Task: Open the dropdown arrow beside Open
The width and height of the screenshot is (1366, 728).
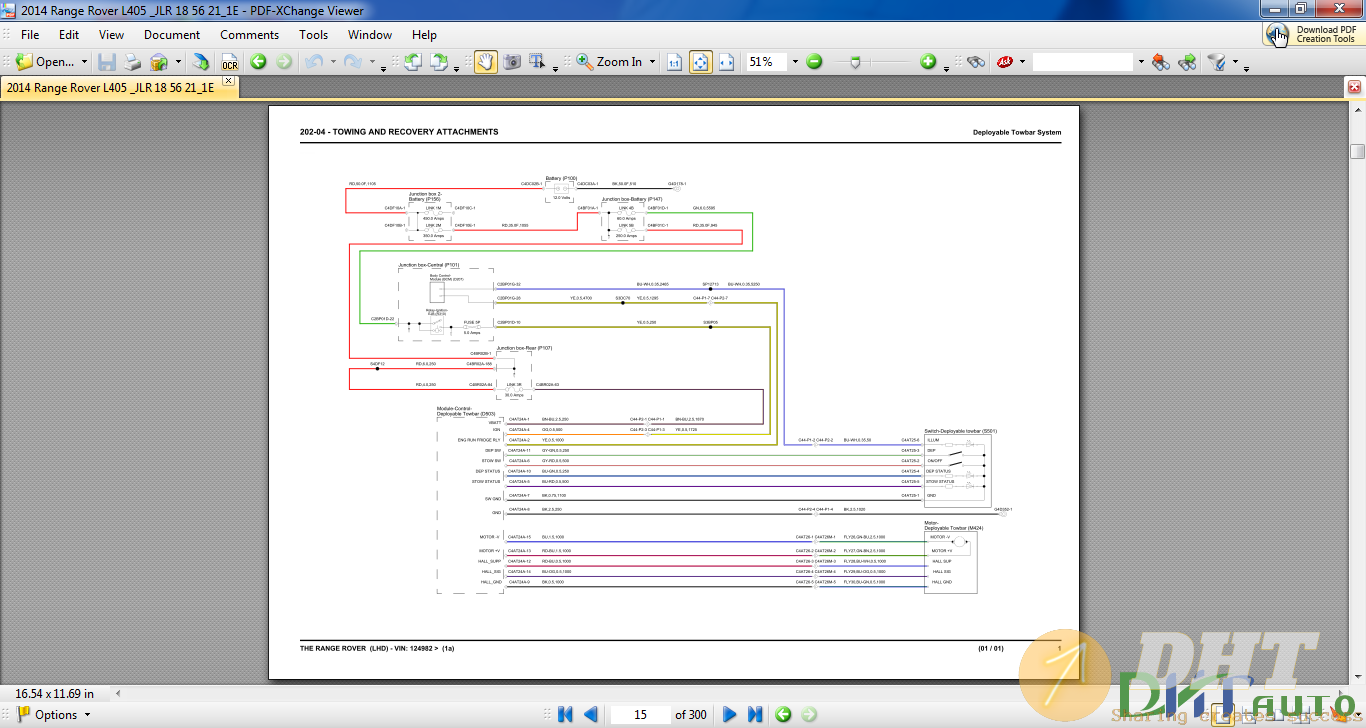Action: coord(84,62)
